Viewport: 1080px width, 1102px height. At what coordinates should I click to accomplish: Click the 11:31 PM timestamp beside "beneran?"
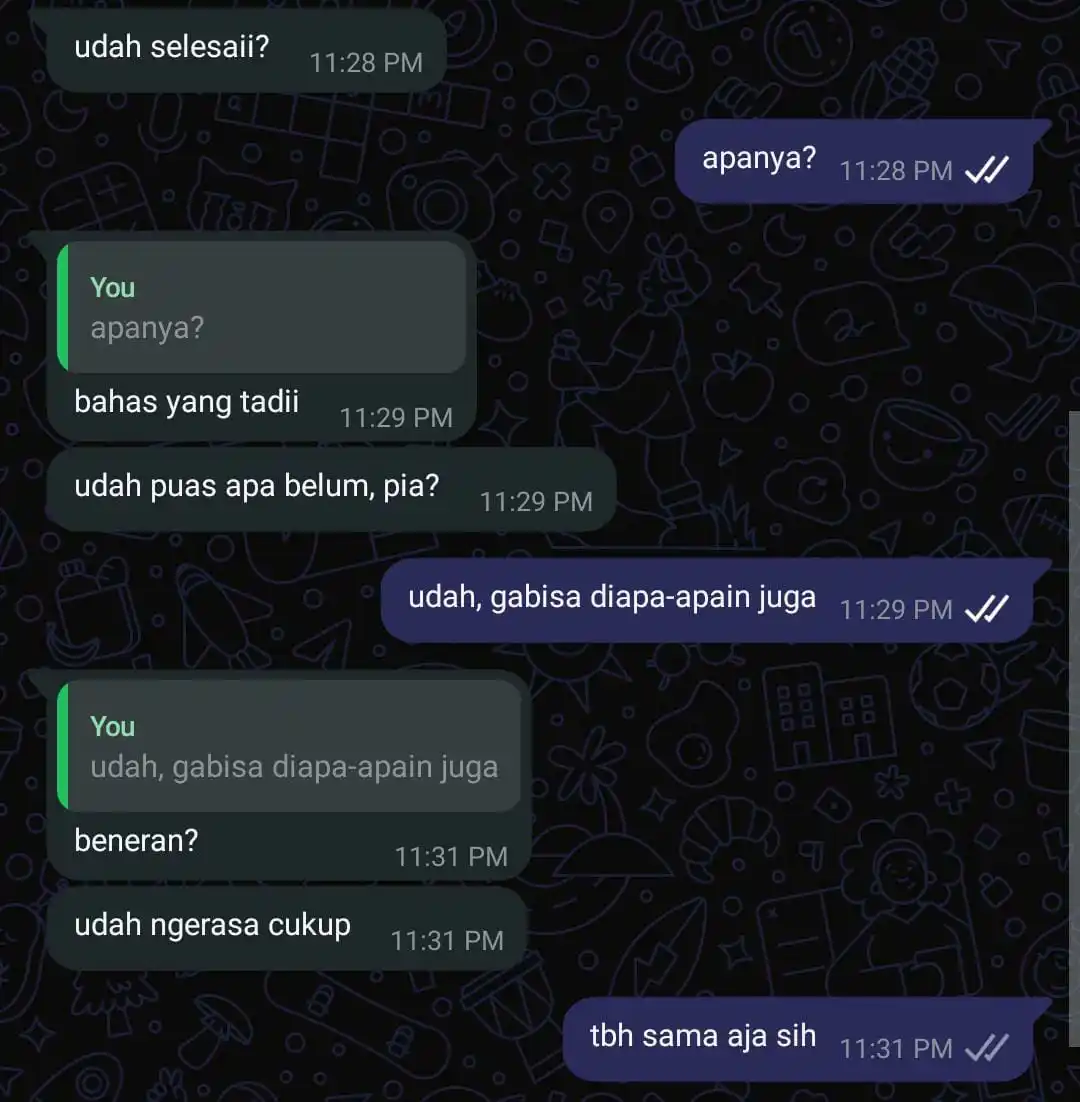click(451, 857)
